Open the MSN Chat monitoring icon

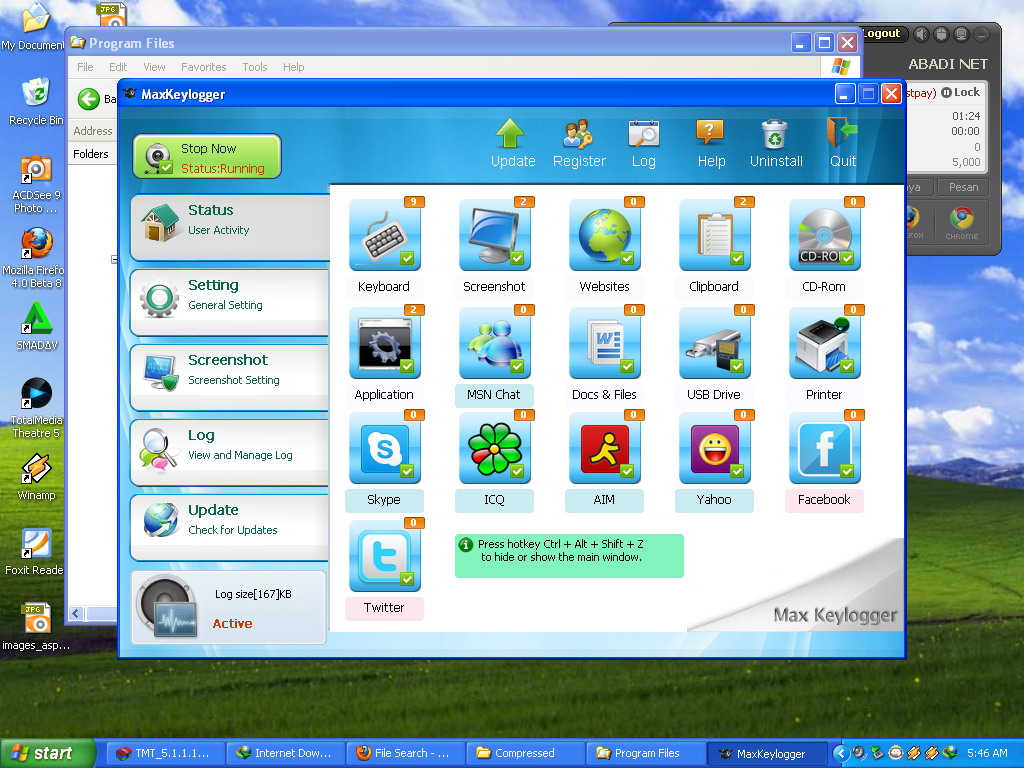point(494,343)
